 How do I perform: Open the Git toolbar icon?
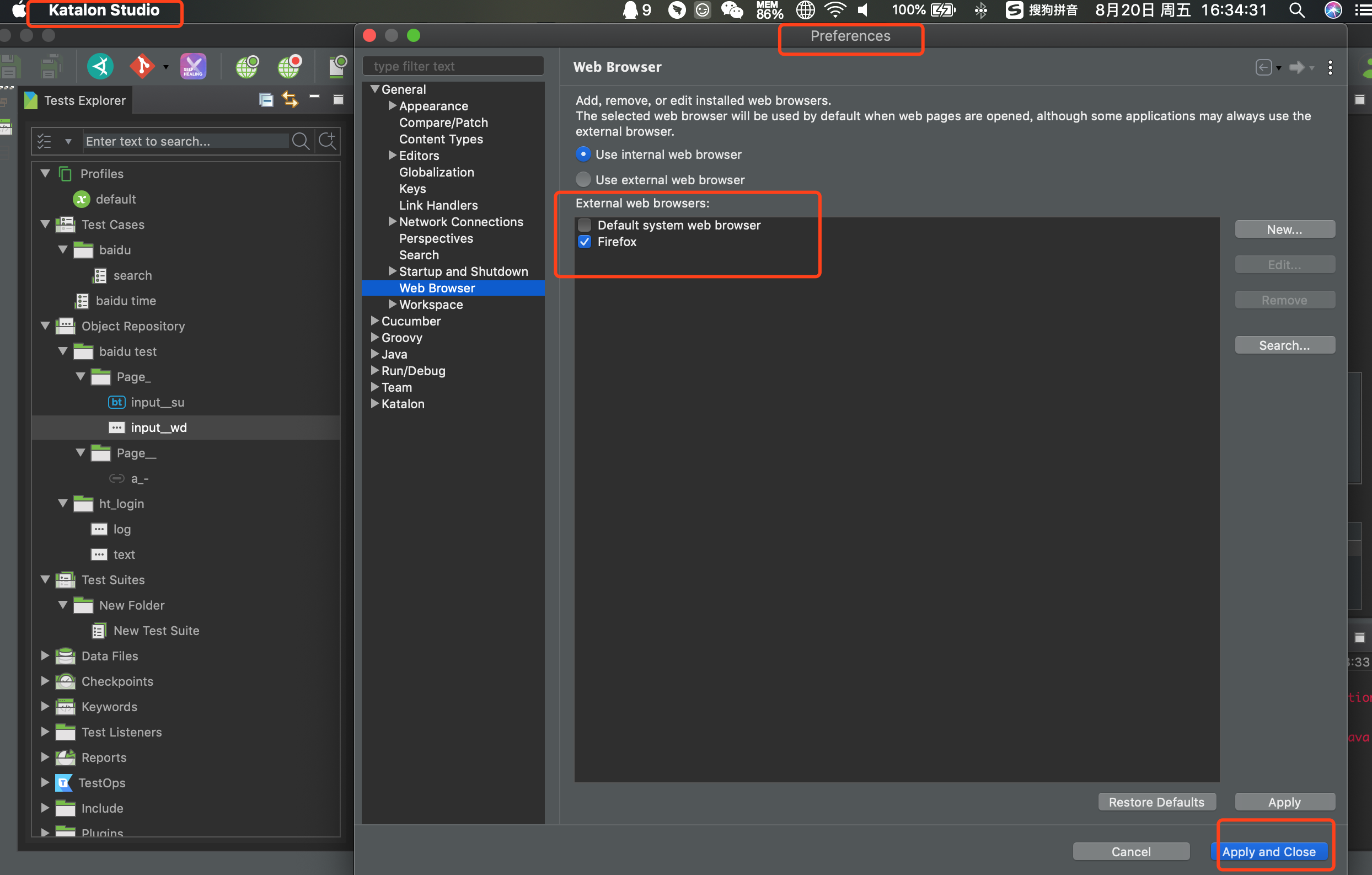pos(142,67)
